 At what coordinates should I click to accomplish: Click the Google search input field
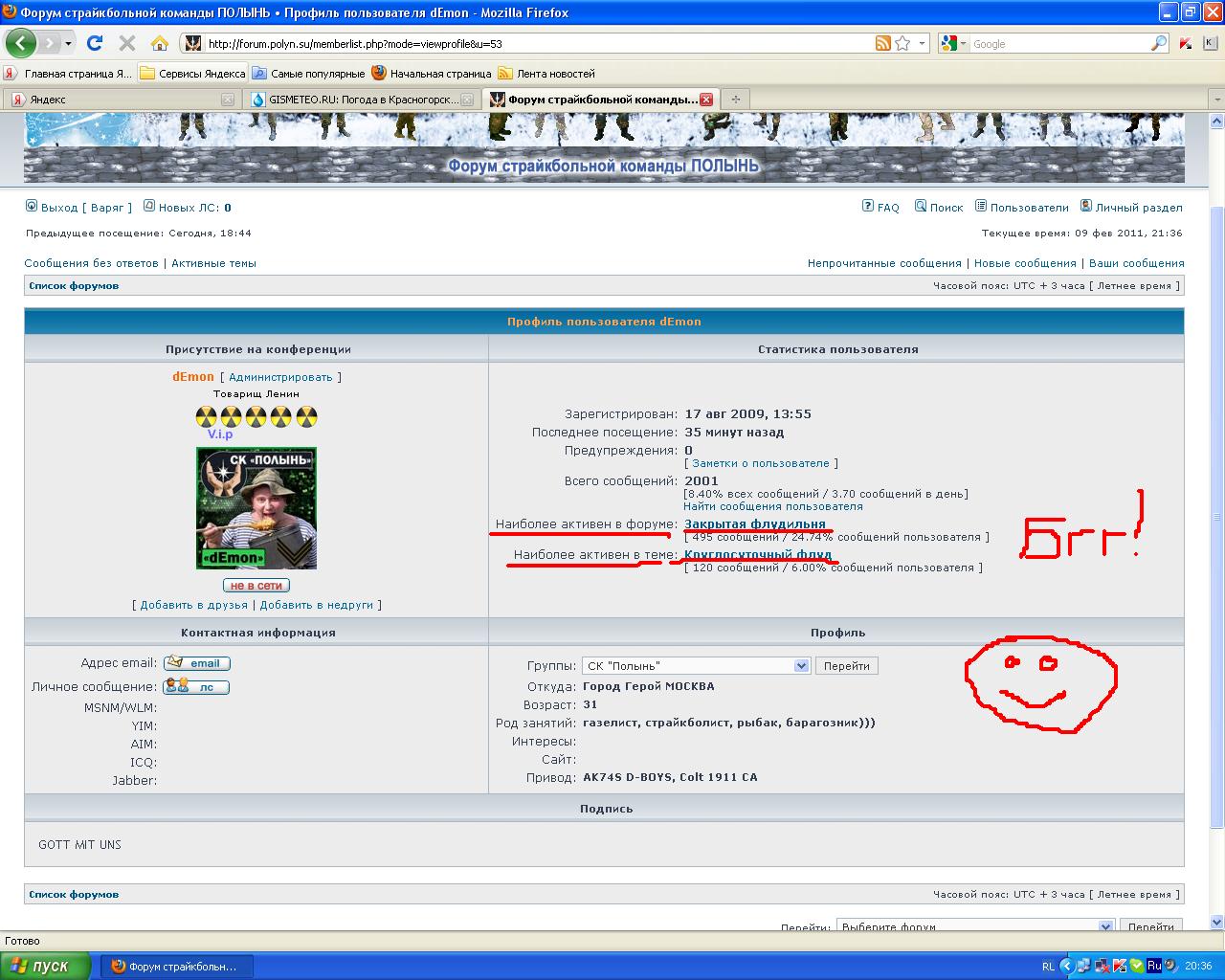tap(1058, 43)
